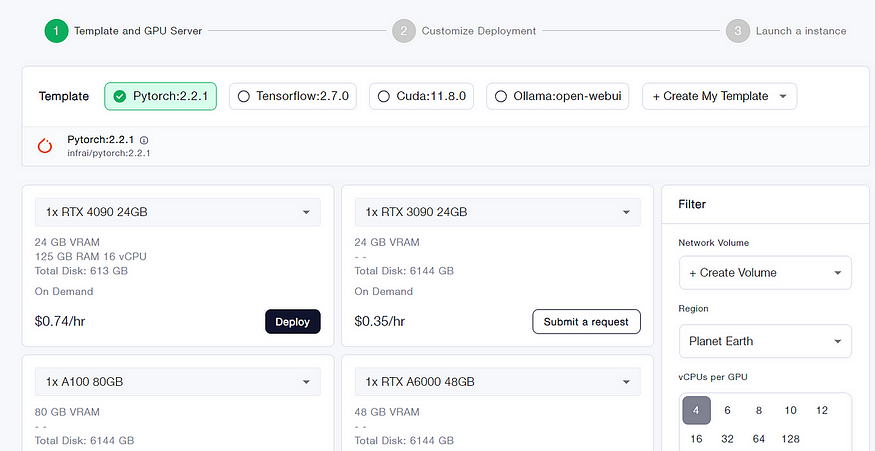
Task: Click the Total Disk: 6144 GB text under RTX 3090
Action: [404, 271]
